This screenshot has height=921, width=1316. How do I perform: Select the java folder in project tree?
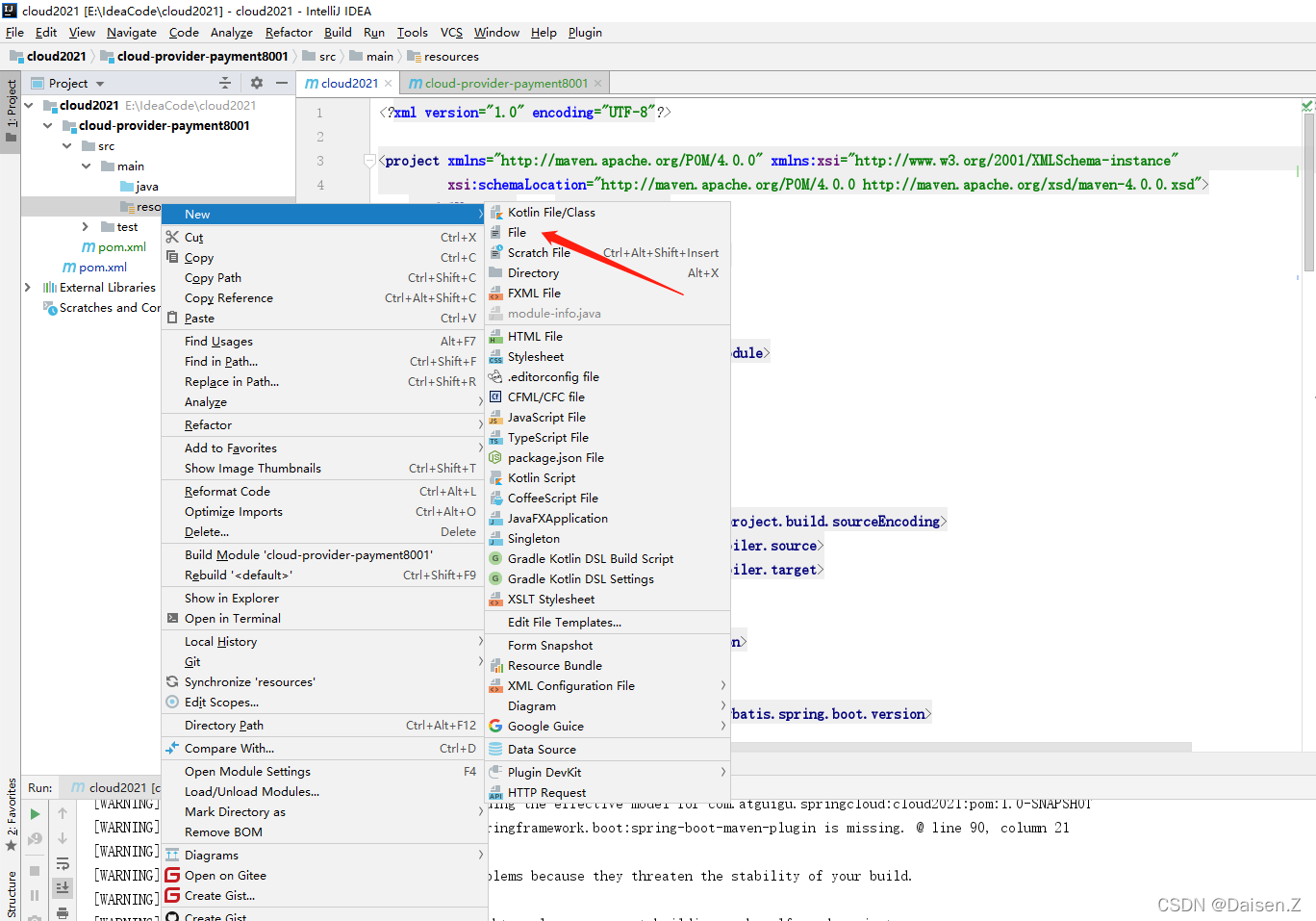coord(139,187)
